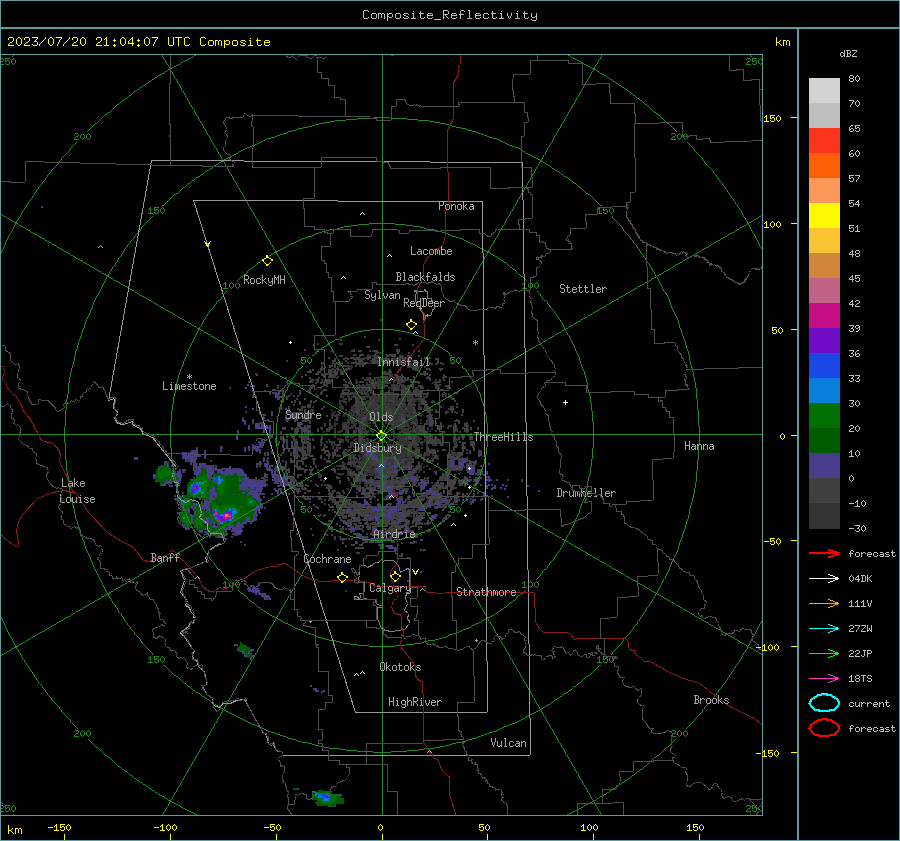Click the magenta 18TS arrow symbol
The height and width of the screenshot is (841, 900).
(x=824, y=679)
